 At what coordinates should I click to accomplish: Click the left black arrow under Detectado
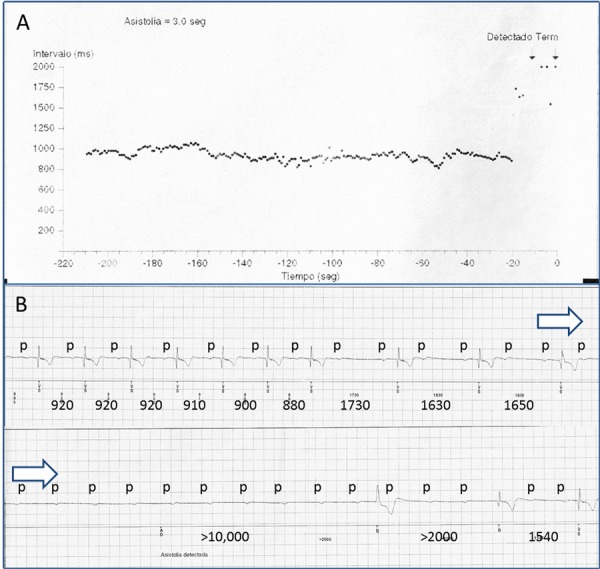(x=532, y=57)
